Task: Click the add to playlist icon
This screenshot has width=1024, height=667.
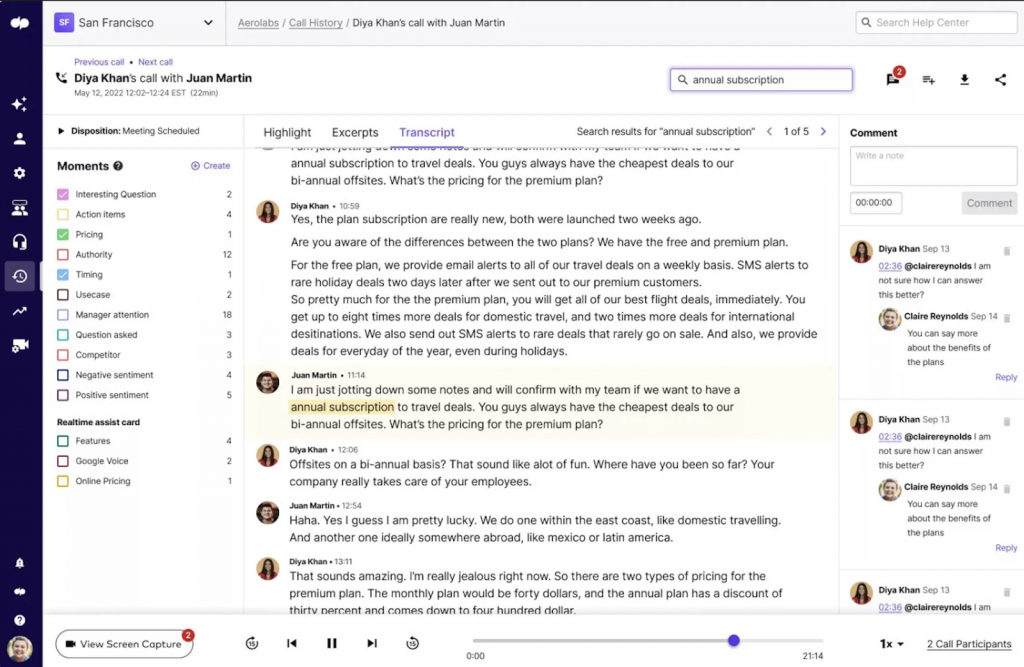Action: (928, 80)
